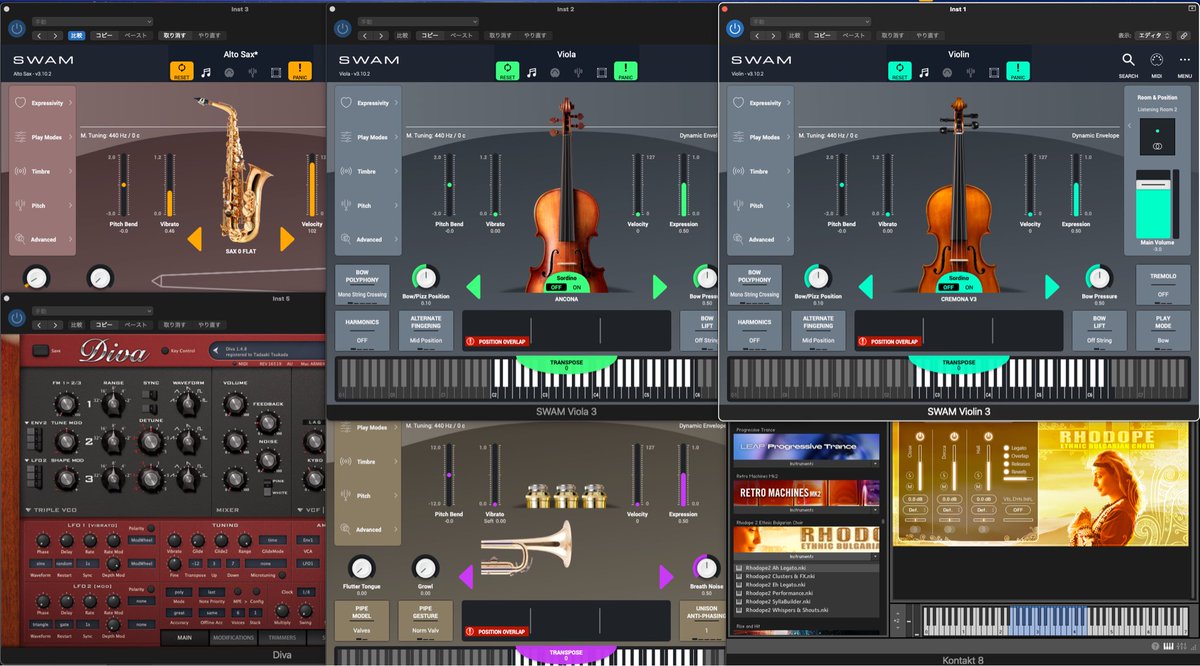Viewport: 1200px width, 666px height.
Task: Open the preset dropdown in Inst 3 header
Action: pos(93,21)
